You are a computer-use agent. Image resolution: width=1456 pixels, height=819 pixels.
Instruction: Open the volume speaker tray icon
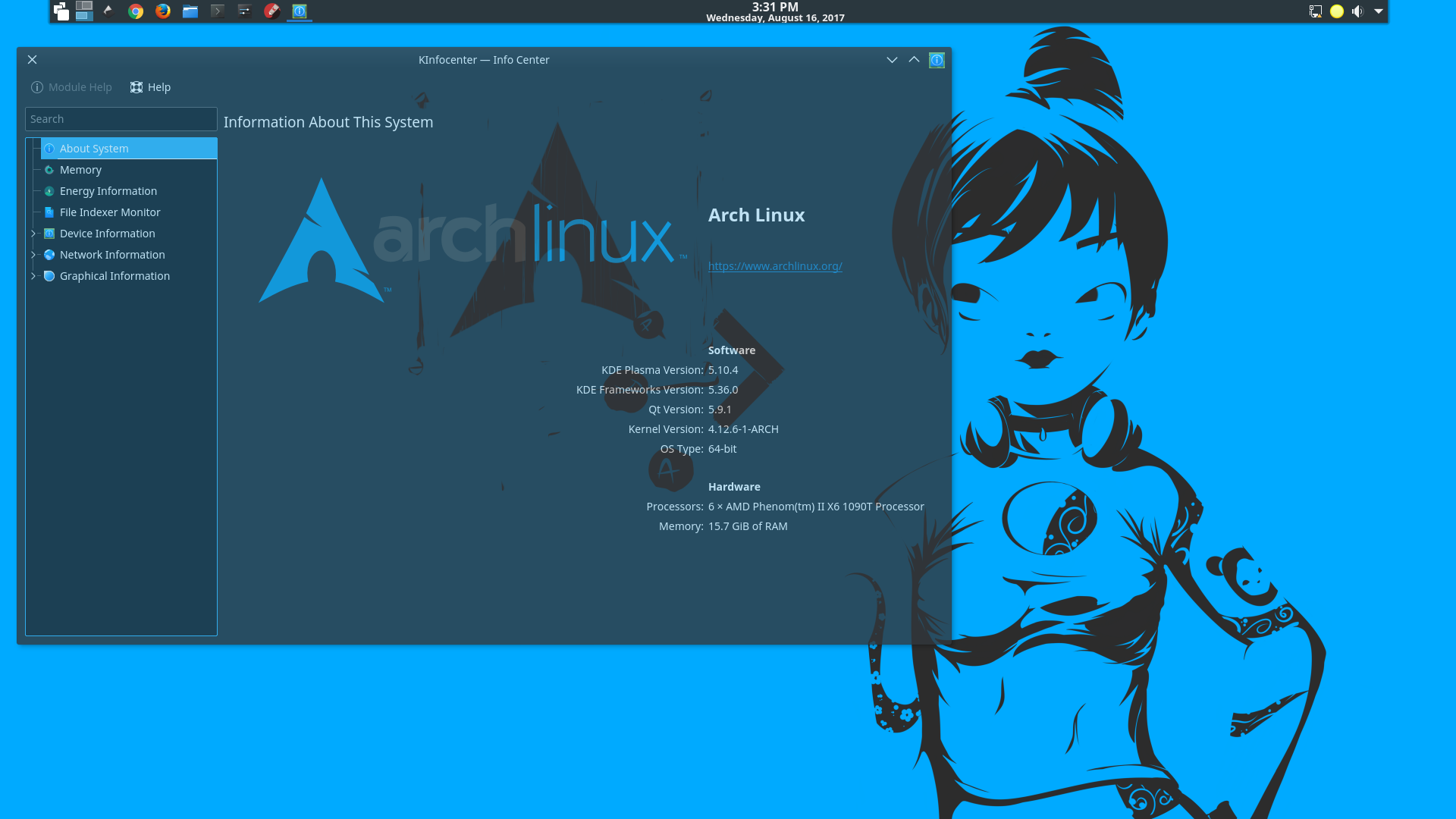tap(1357, 11)
